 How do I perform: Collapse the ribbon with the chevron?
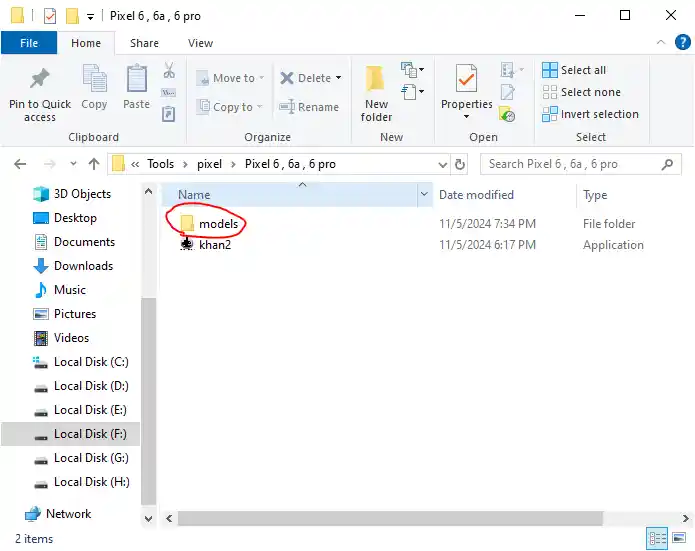coord(660,43)
